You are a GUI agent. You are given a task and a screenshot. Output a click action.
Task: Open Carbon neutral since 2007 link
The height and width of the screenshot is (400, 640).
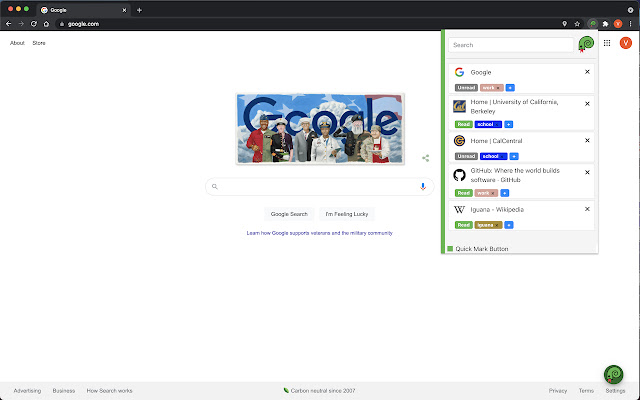point(320,391)
